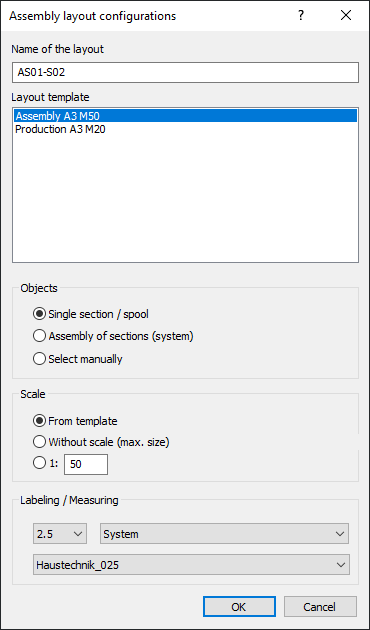
Task: Click empty area in Layout template list
Action: tap(185, 199)
